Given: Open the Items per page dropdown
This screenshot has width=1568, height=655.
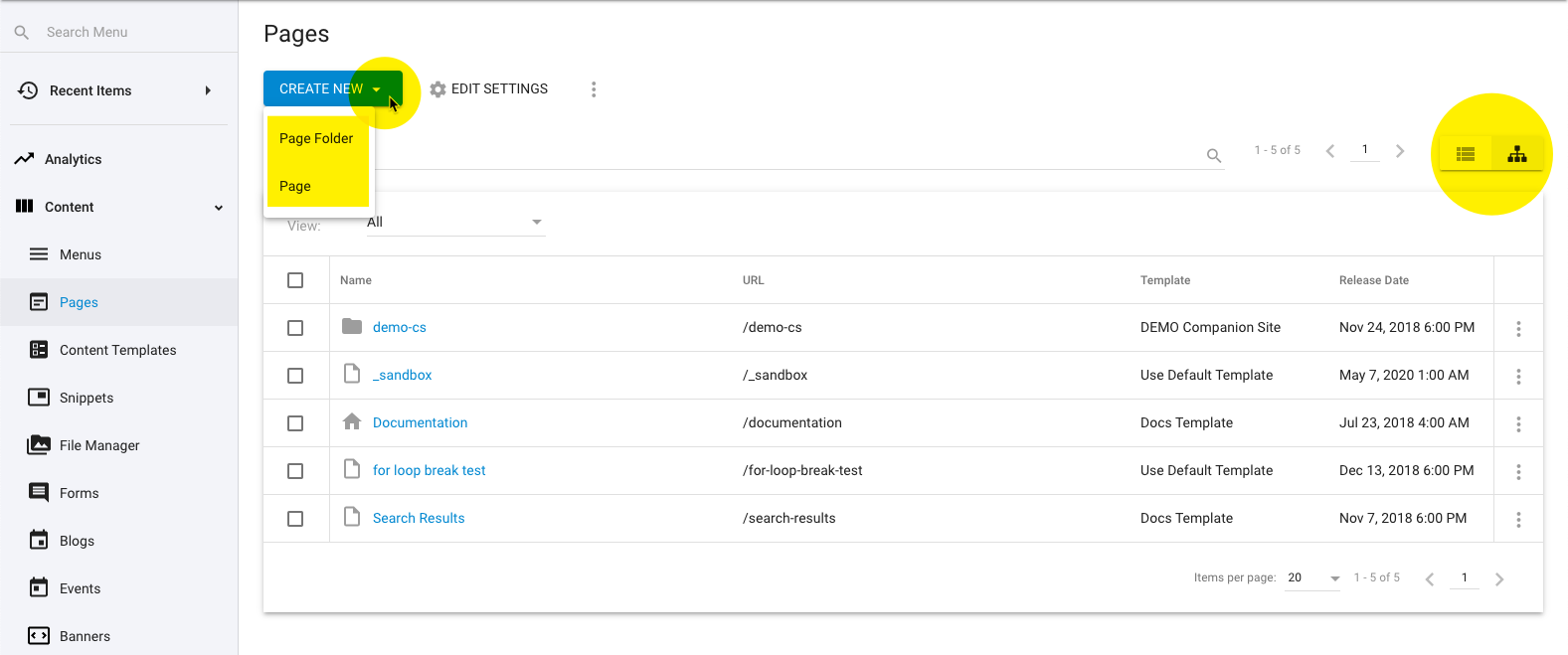Looking at the screenshot, I should pyautogui.click(x=1312, y=577).
